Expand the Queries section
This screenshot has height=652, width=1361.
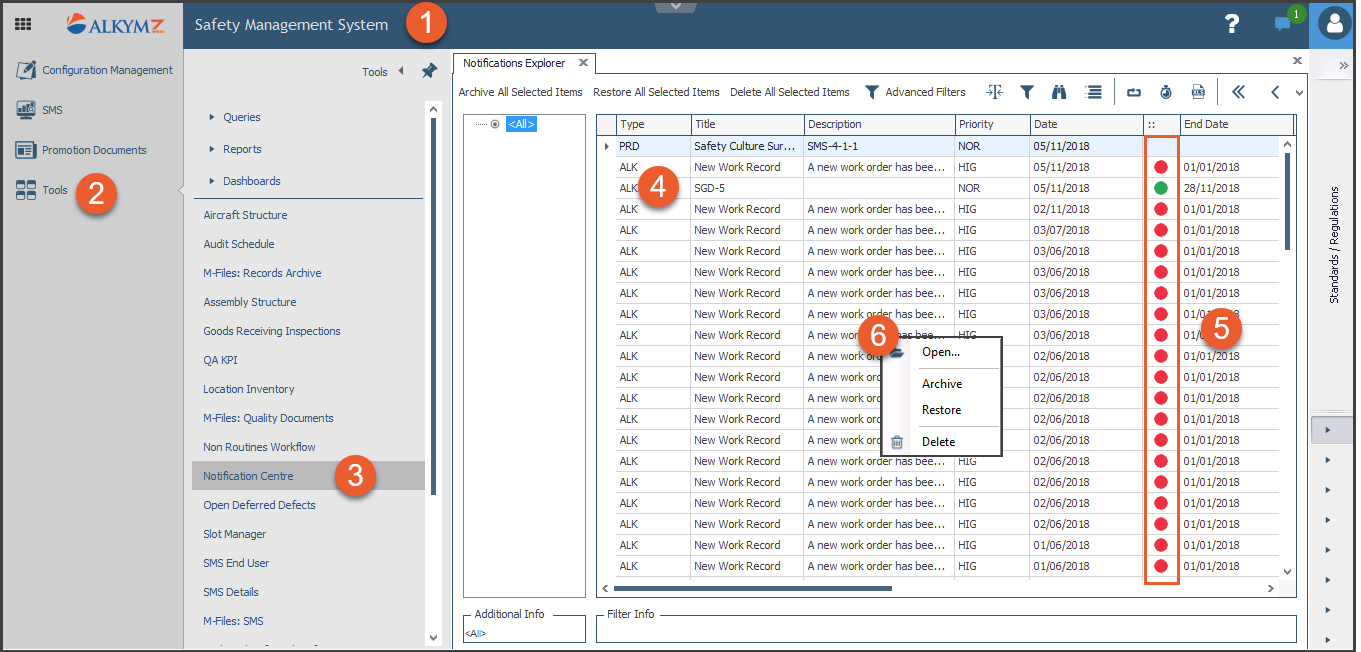[212, 117]
